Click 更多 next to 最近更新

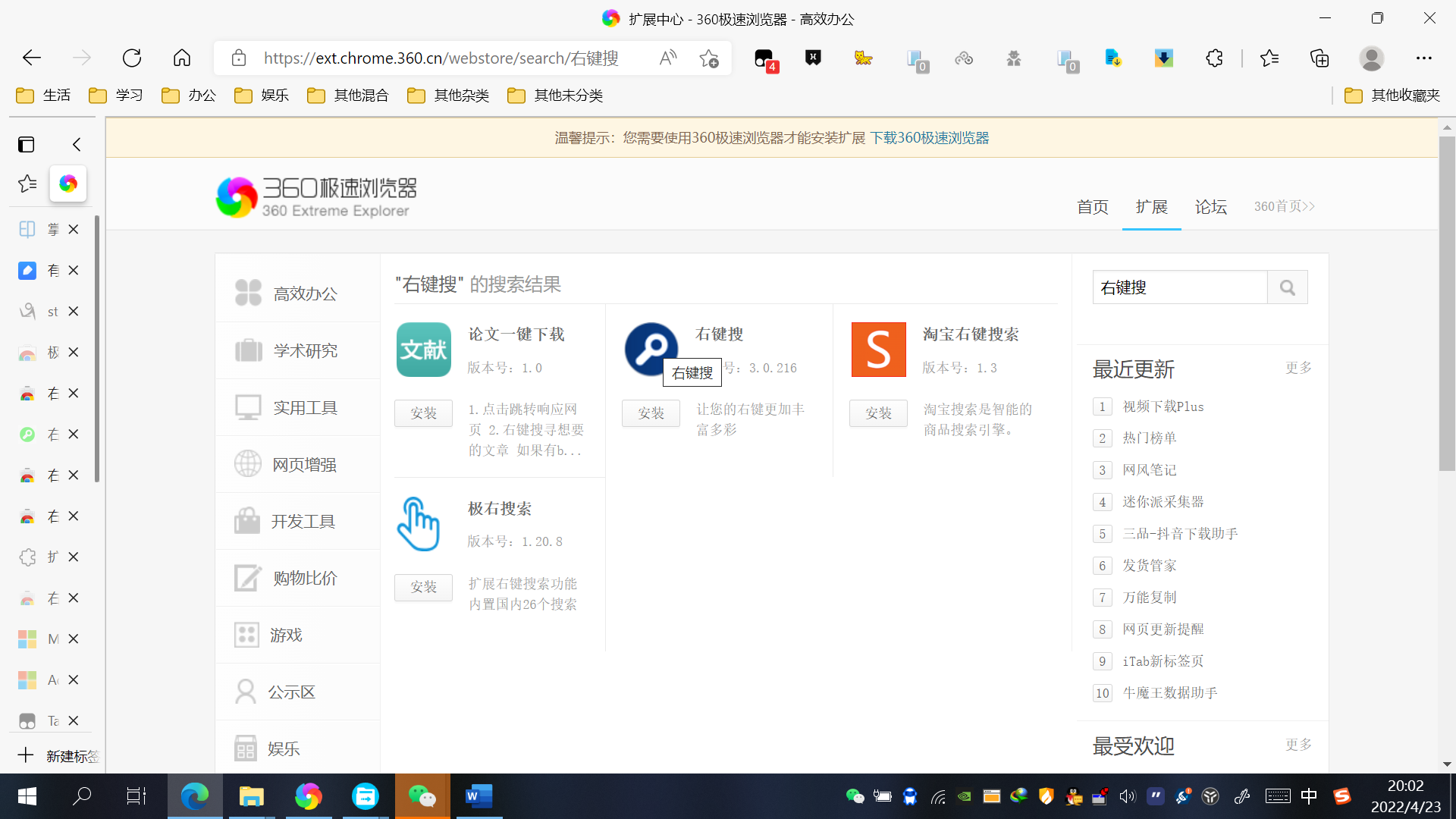pos(1298,368)
